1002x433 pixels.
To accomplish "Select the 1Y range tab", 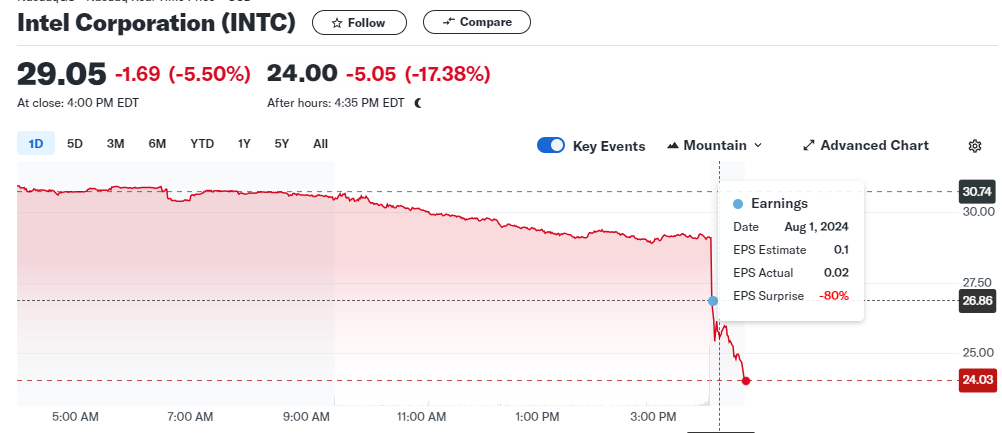I will pyautogui.click(x=244, y=144).
